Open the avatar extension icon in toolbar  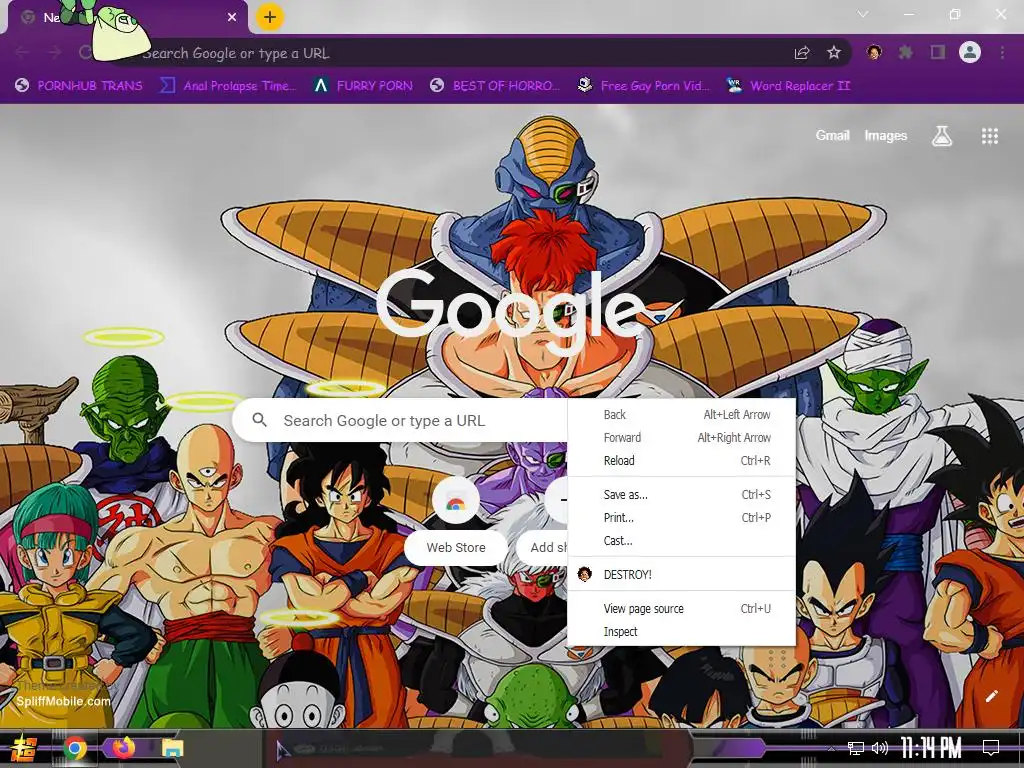click(874, 52)
